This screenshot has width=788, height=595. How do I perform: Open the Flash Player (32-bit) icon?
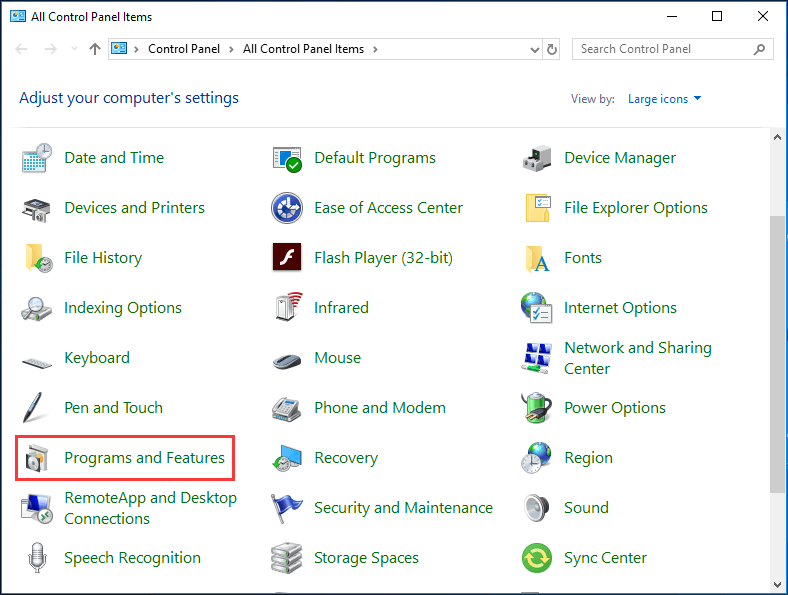pos(287,258)
